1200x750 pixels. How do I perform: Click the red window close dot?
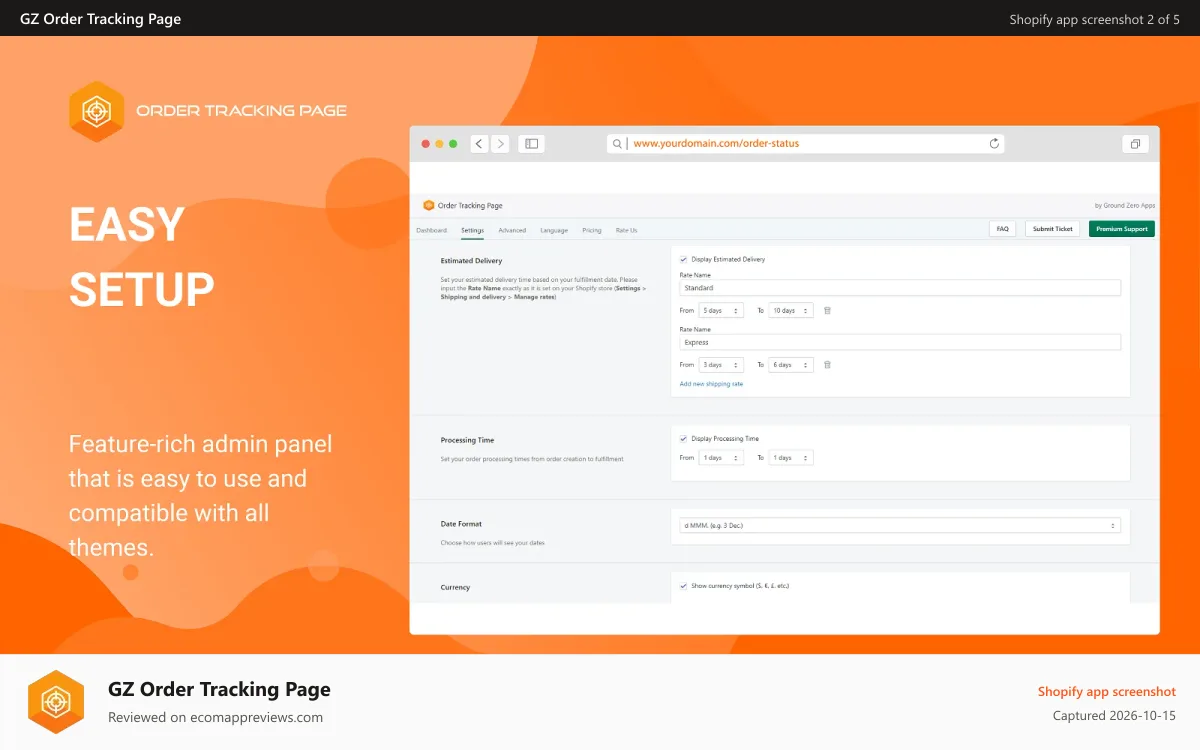426,144
